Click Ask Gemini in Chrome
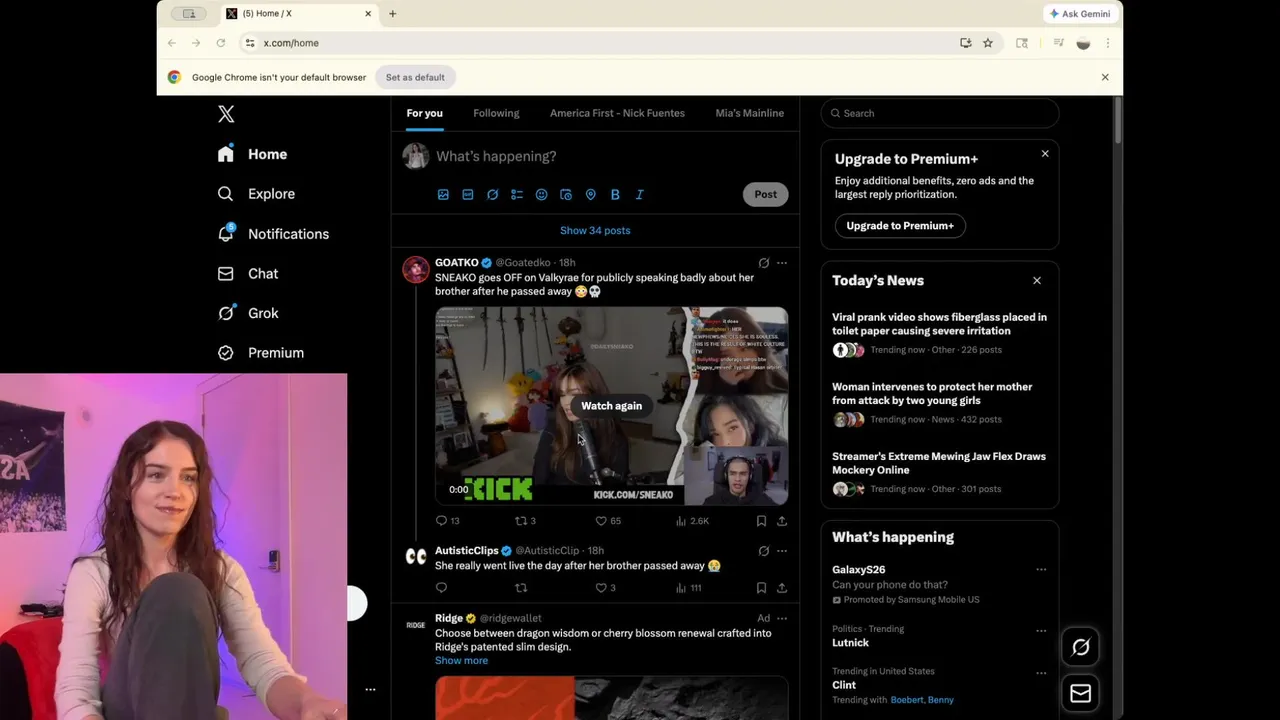The image size is (1280, 720). pos(1080,14)
